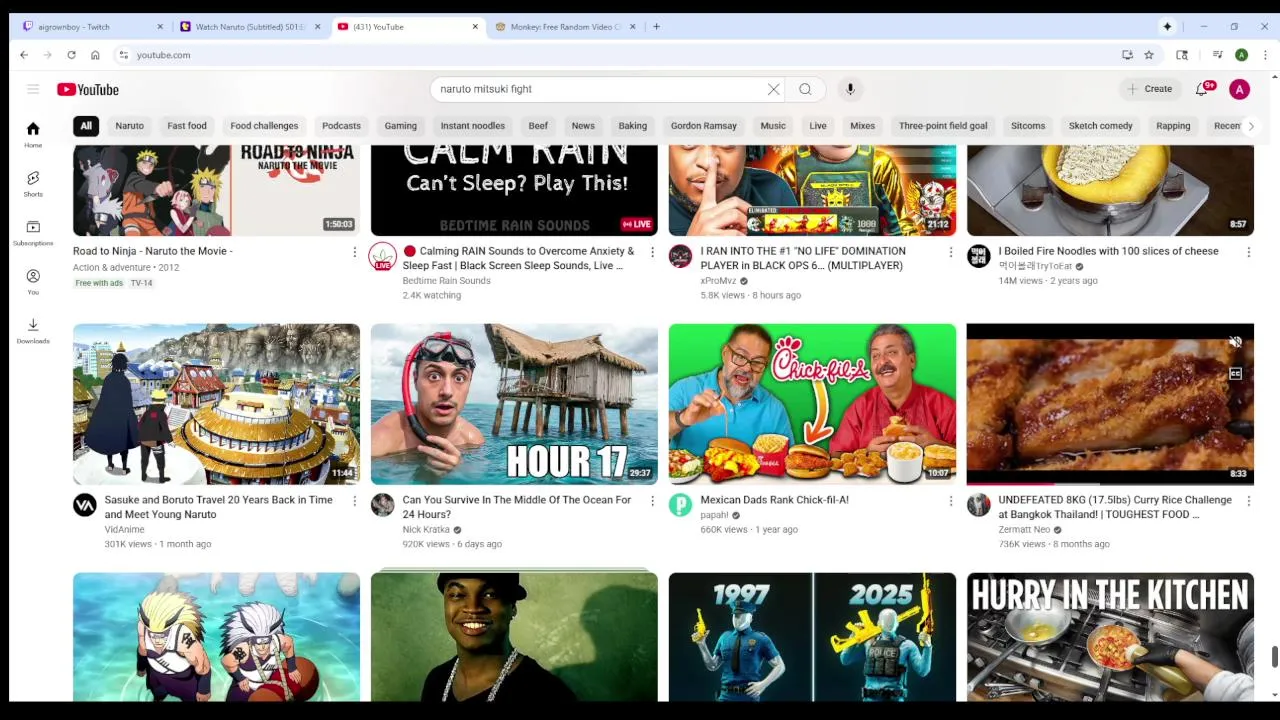Select the Gordon Ramsay category chip
The width and height of the screenshot is (1280, 720).
coord(703,126)
